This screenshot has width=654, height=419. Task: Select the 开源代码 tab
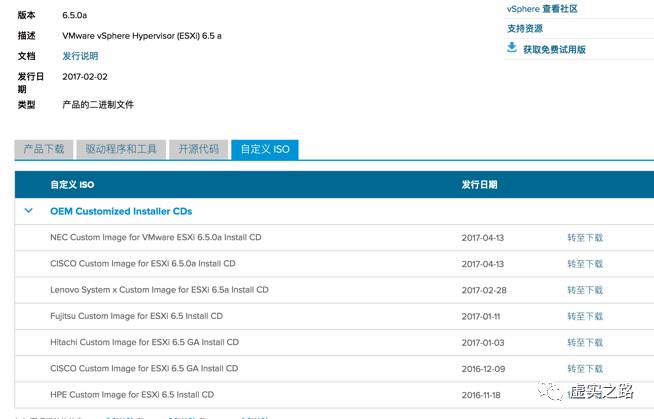click(x=199, y=149)
